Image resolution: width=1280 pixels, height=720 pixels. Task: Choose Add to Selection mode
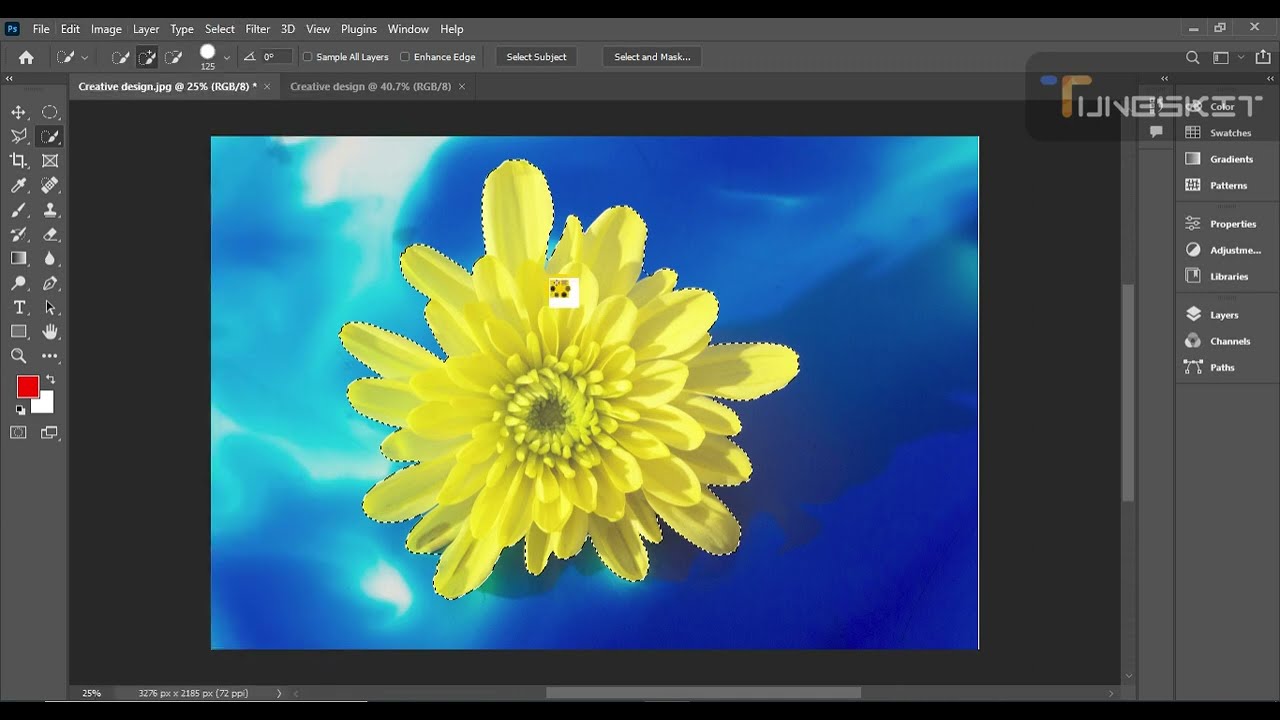pos(147,57)
